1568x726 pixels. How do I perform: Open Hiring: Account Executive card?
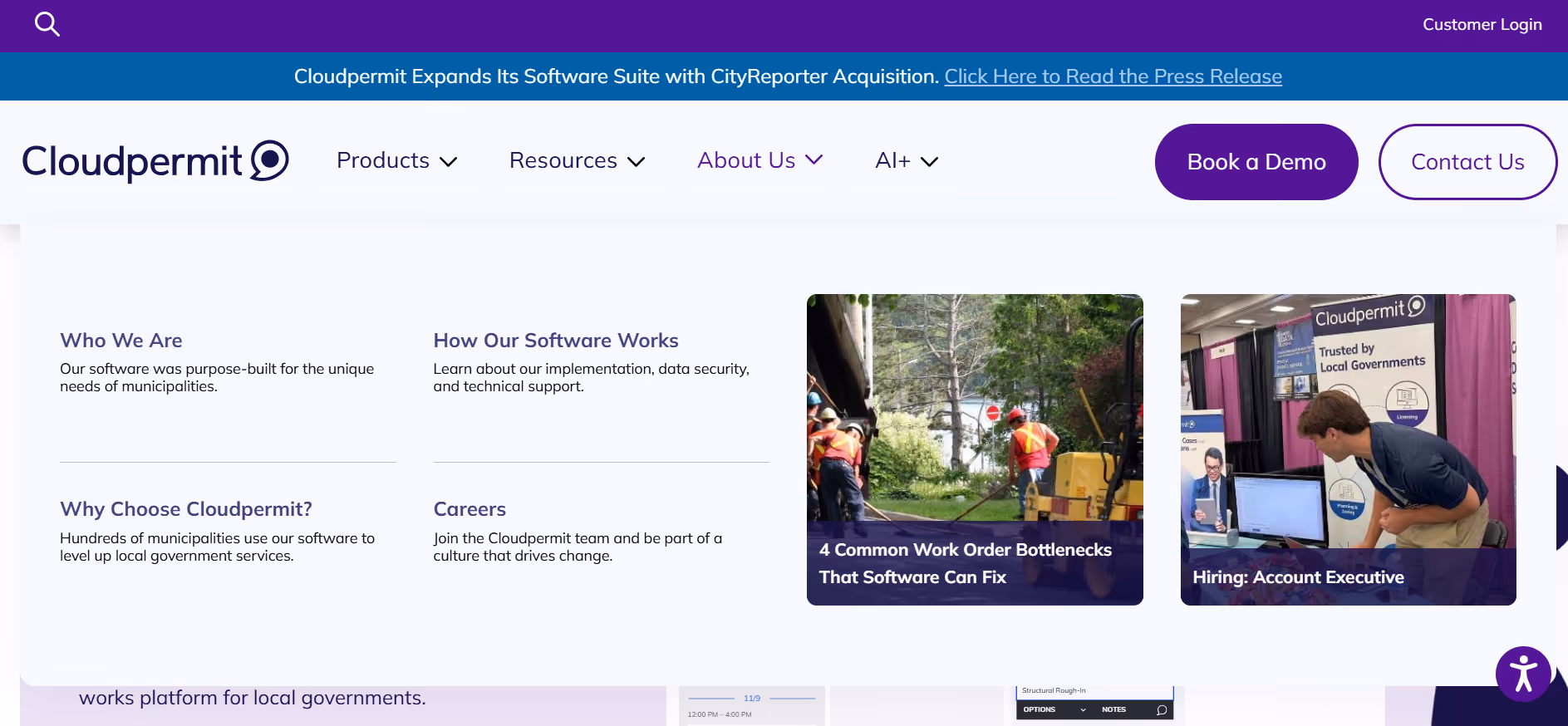(x=1348, y=449)
